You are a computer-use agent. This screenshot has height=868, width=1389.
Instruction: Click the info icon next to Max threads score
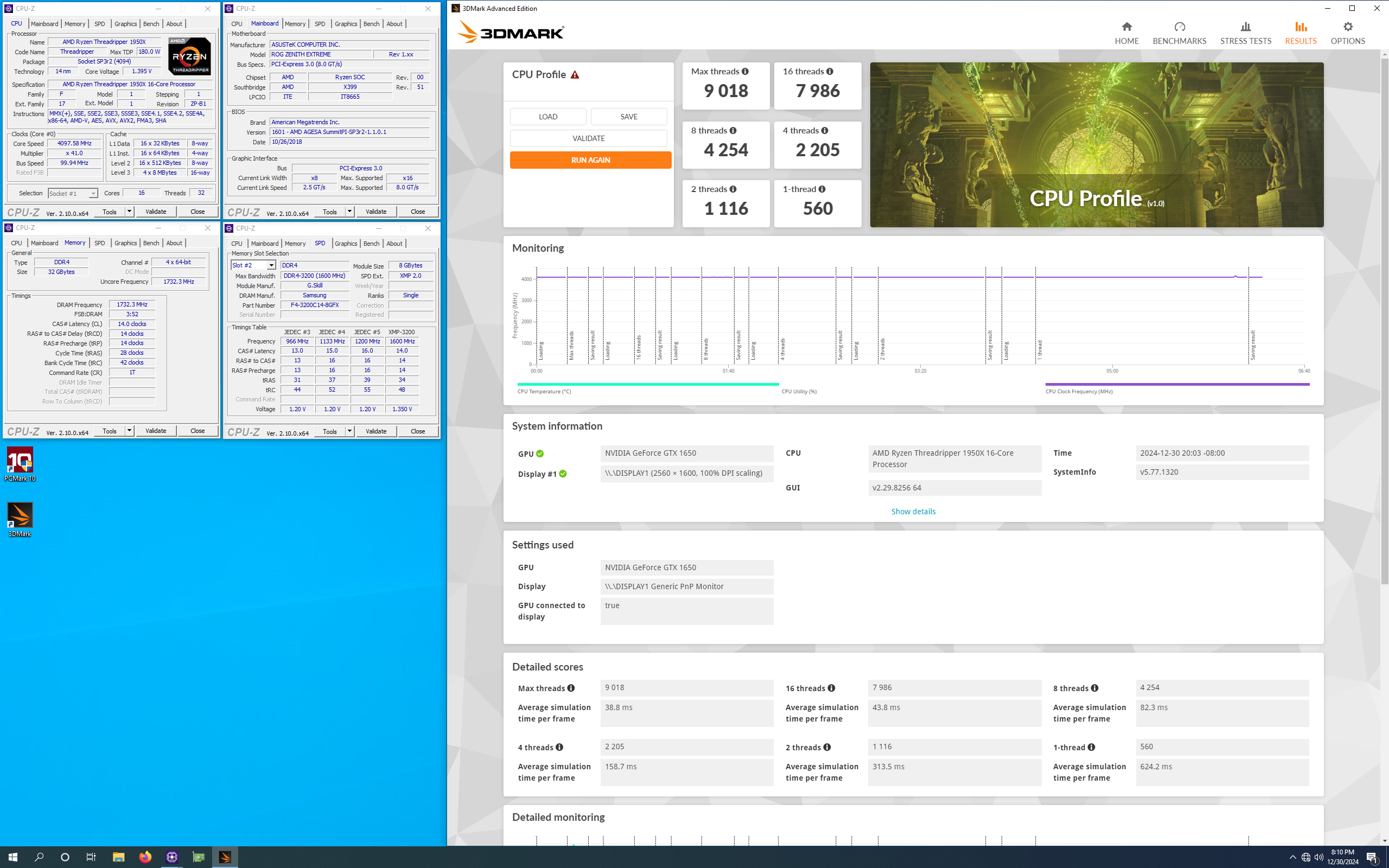tap(745, 71)
